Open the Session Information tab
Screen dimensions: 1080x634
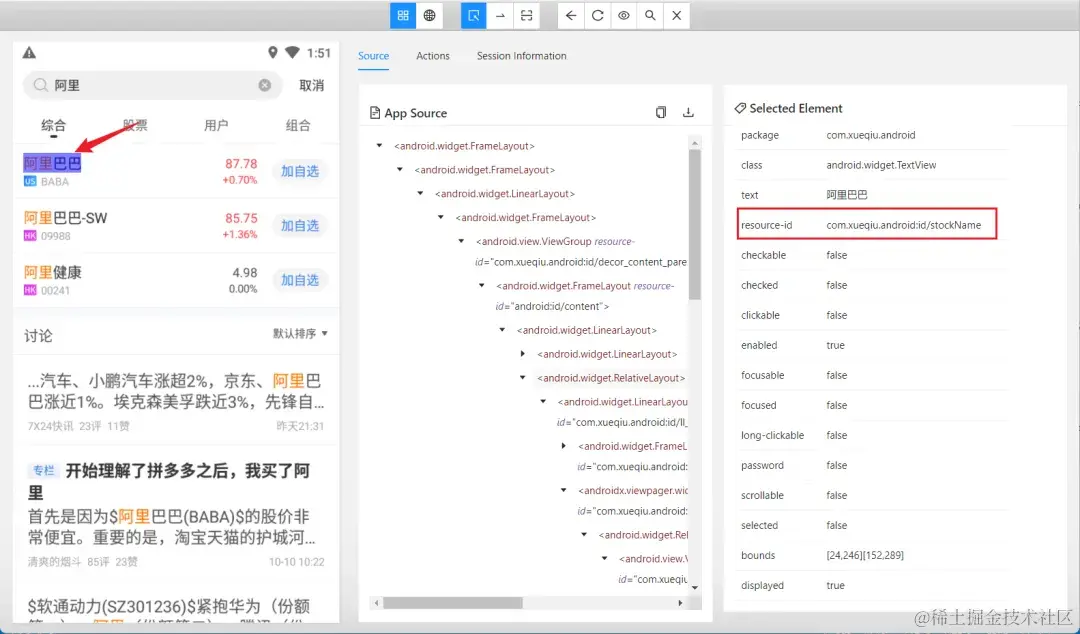point(521,56)
